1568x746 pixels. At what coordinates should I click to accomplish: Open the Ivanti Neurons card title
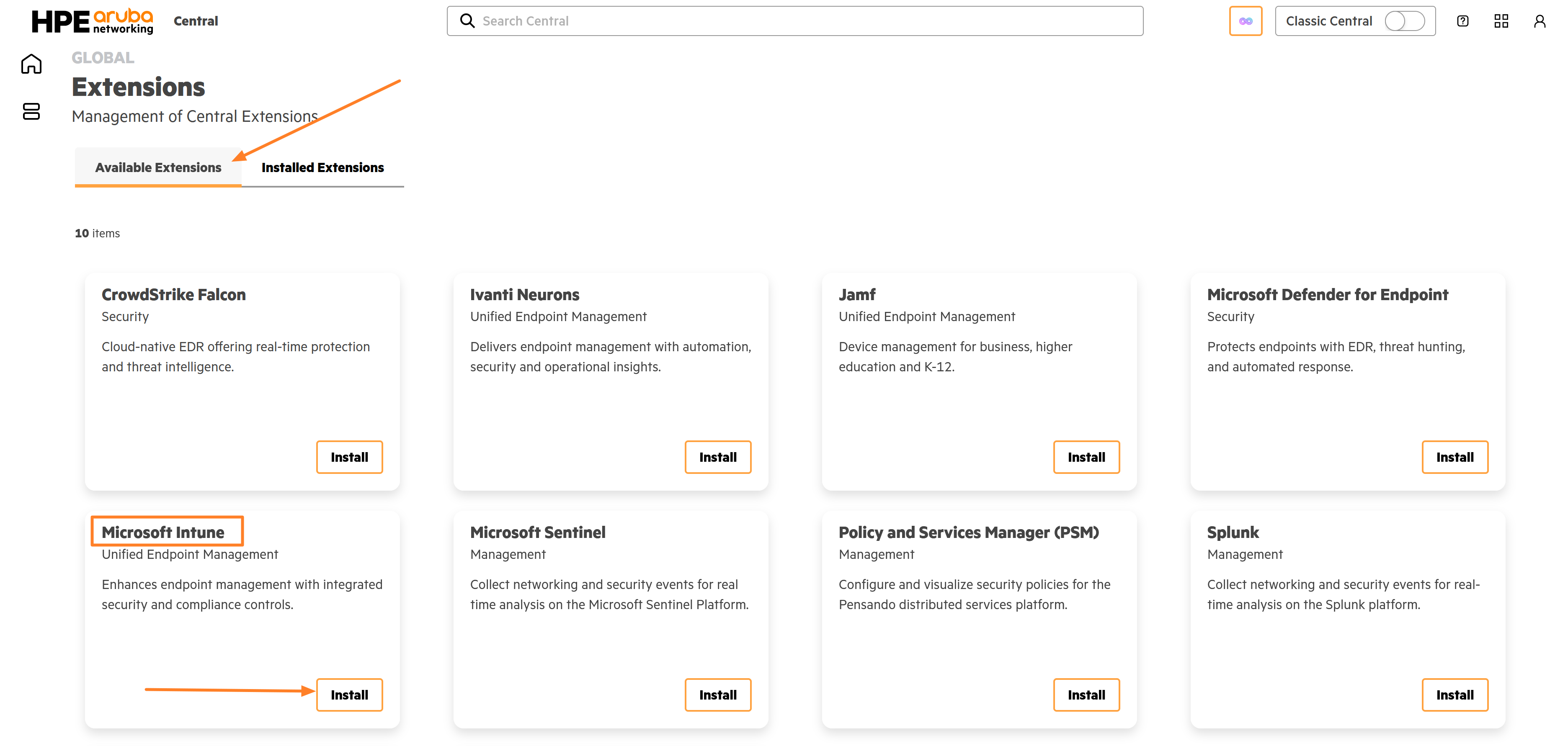525,294
